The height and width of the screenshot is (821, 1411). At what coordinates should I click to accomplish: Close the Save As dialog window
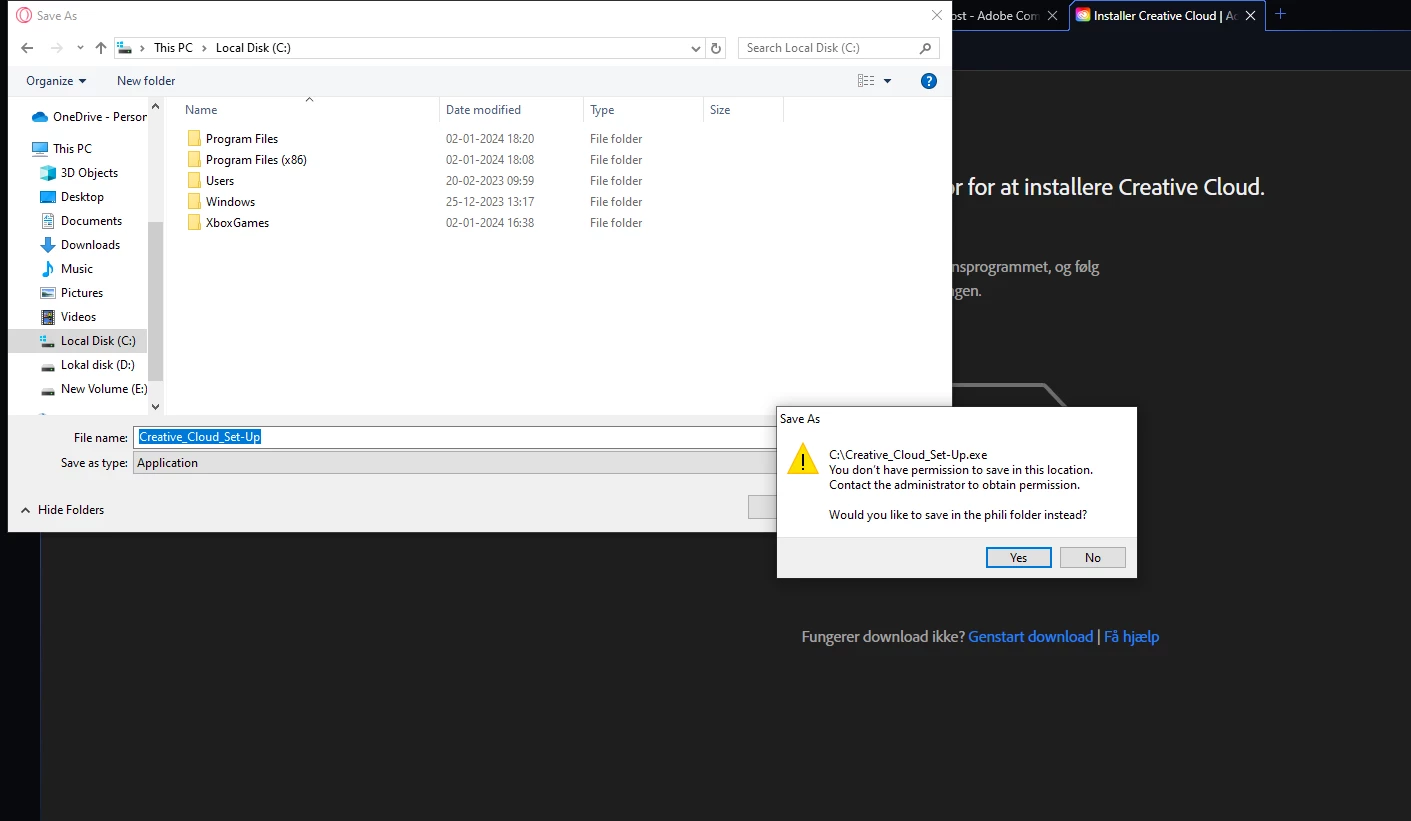pos(936,15)
